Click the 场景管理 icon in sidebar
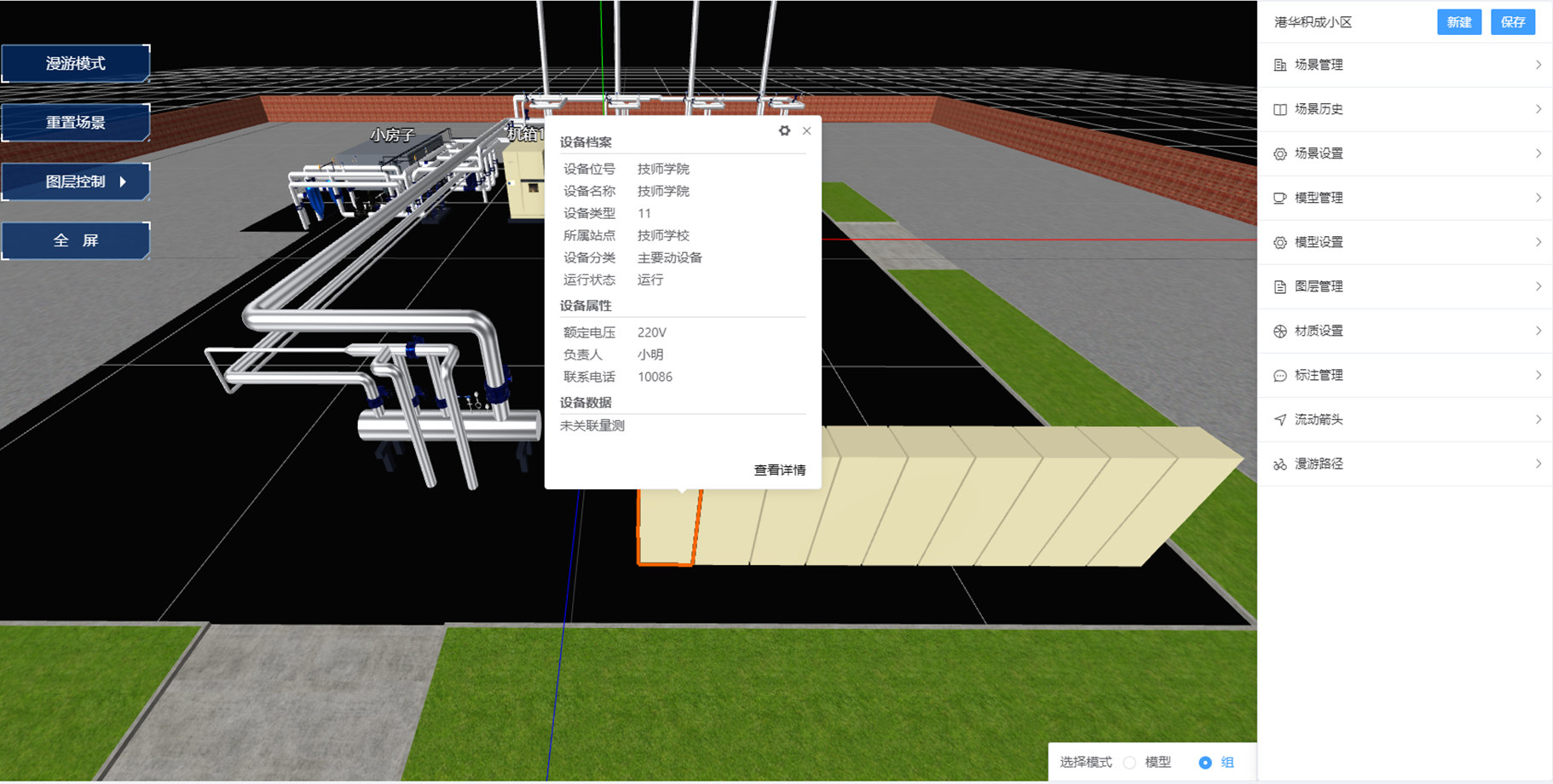The image size is (1553, 784). (1279, 65)
